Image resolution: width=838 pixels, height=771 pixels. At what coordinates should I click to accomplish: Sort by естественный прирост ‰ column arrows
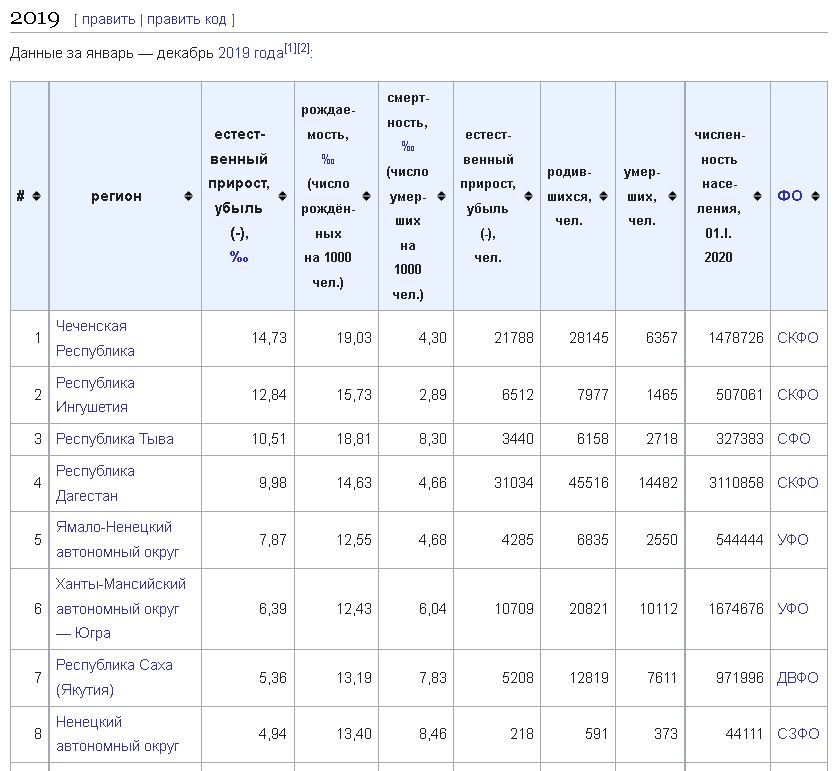[x=282, y=196]
